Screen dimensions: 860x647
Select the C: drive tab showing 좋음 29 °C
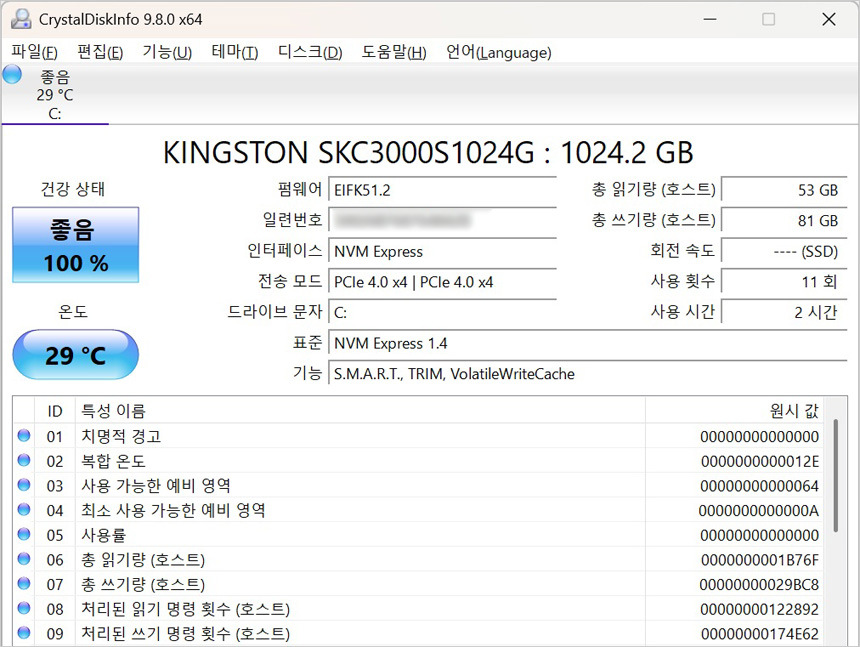coord(55,95)
